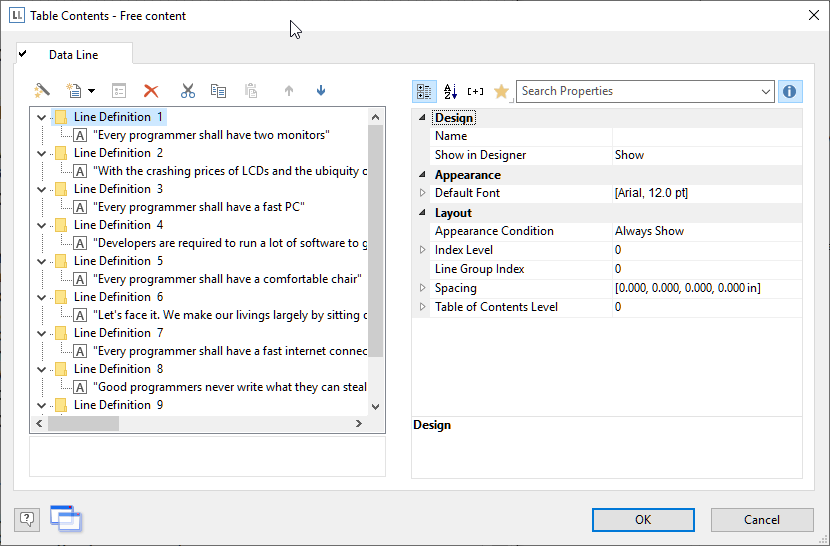Toggle the blue info description icon
The width and height of the screenshot is (830, 546).
[790, 91]
